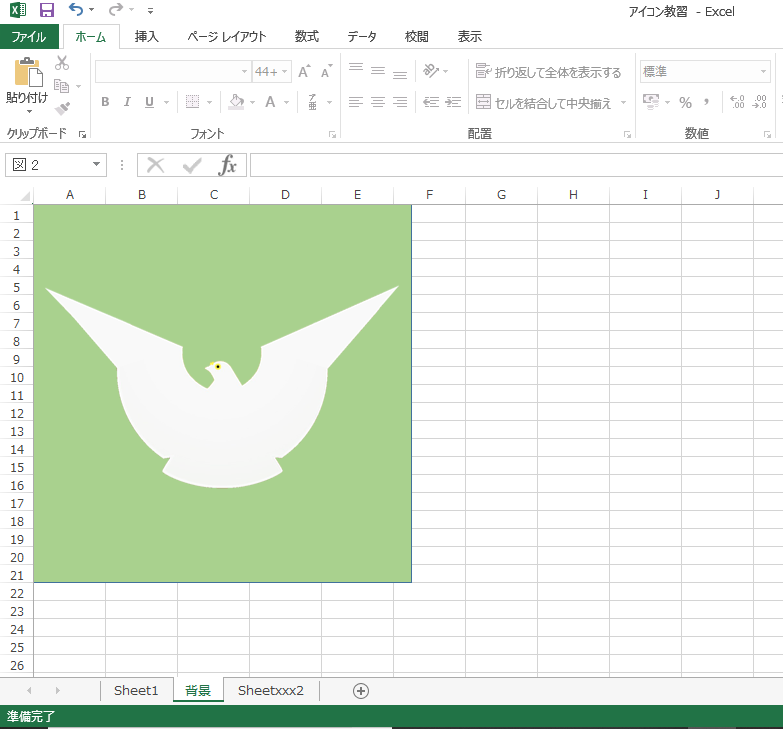Show phonetic furigana icon

[313, 102]
